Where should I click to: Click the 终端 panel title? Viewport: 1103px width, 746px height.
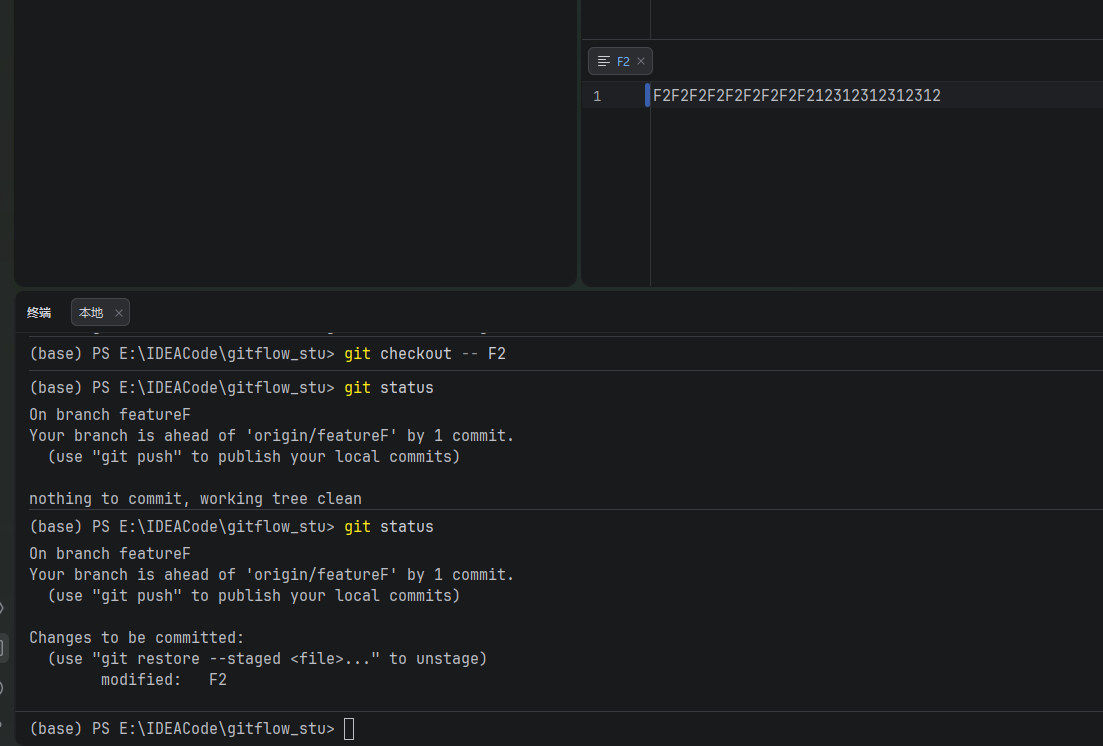click(x=39, y=312)
